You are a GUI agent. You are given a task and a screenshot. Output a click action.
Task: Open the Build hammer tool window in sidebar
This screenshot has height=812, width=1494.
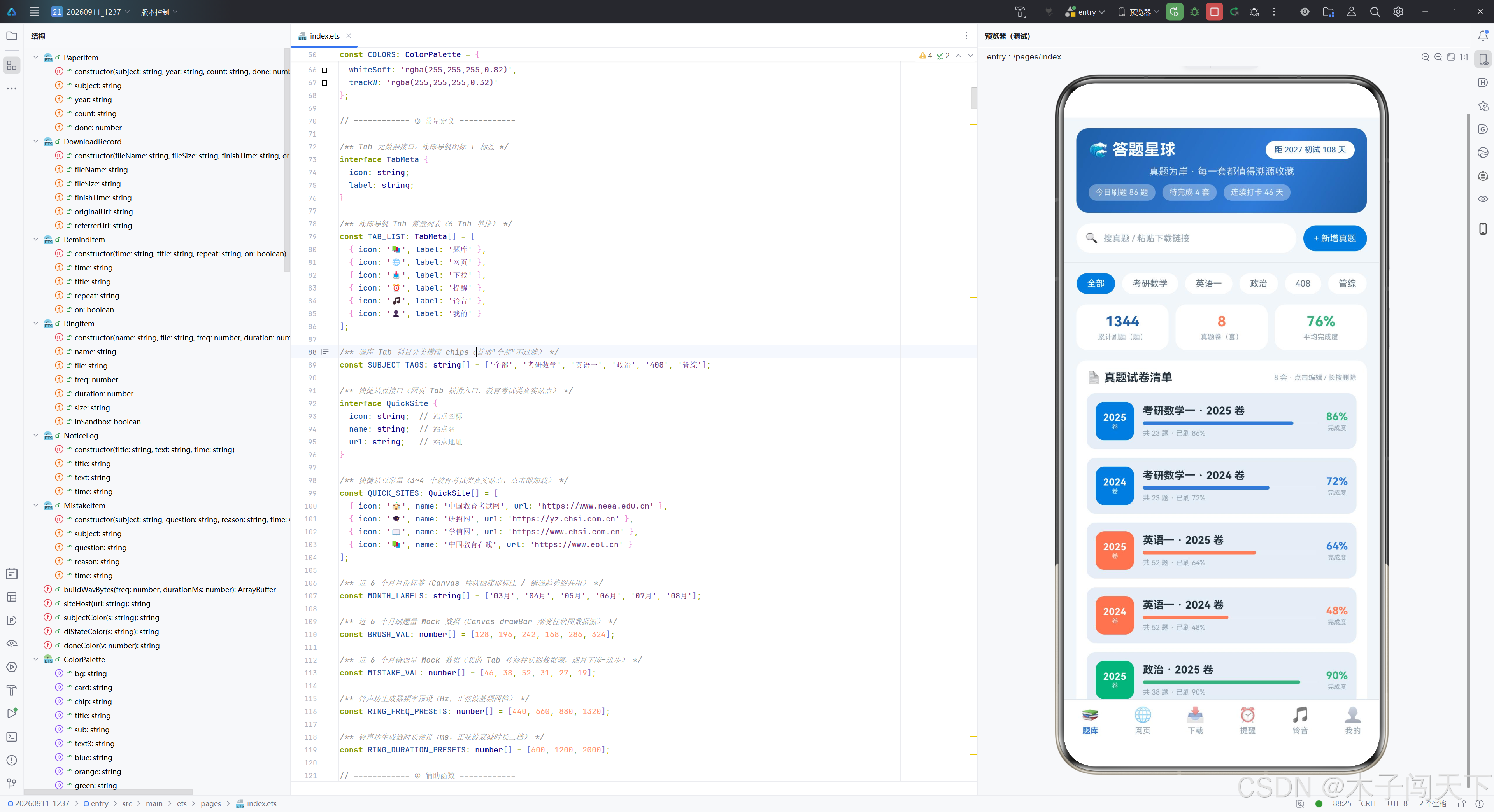pos(12,690)
